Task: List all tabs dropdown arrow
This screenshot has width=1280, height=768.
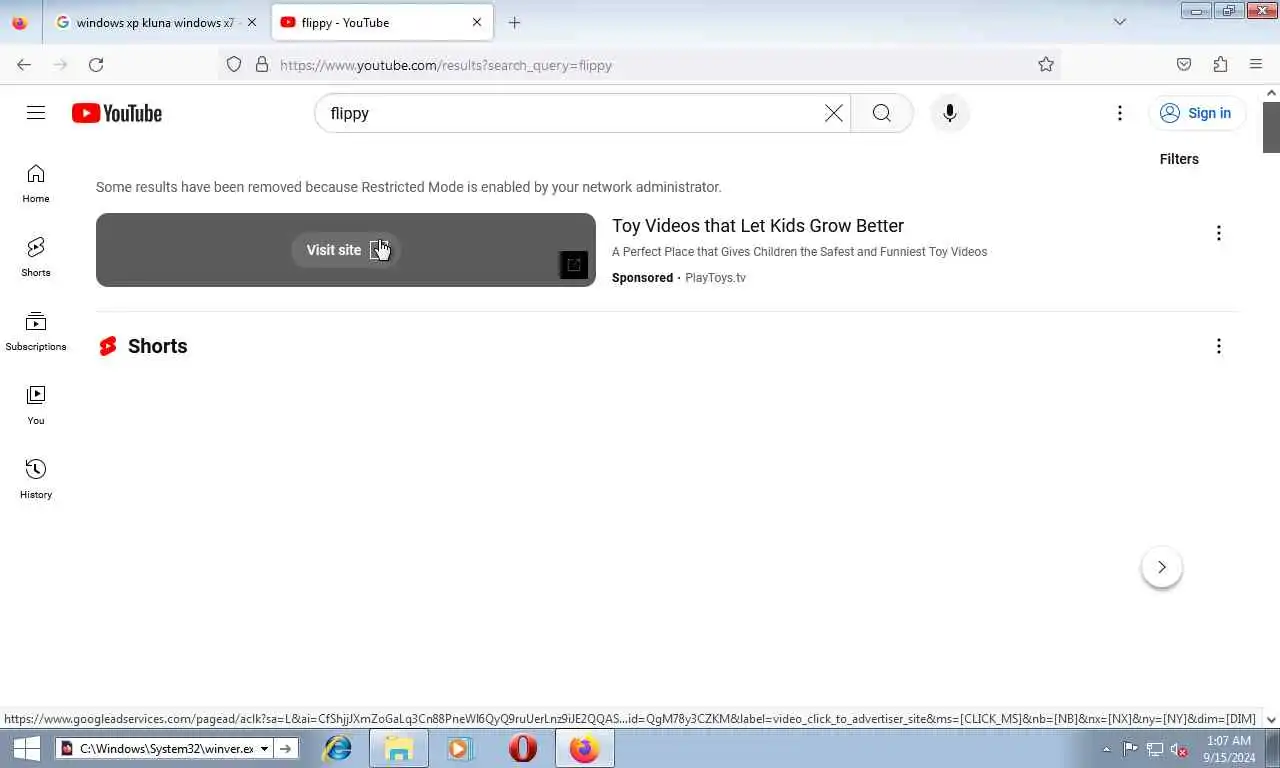Action: 1120,22
